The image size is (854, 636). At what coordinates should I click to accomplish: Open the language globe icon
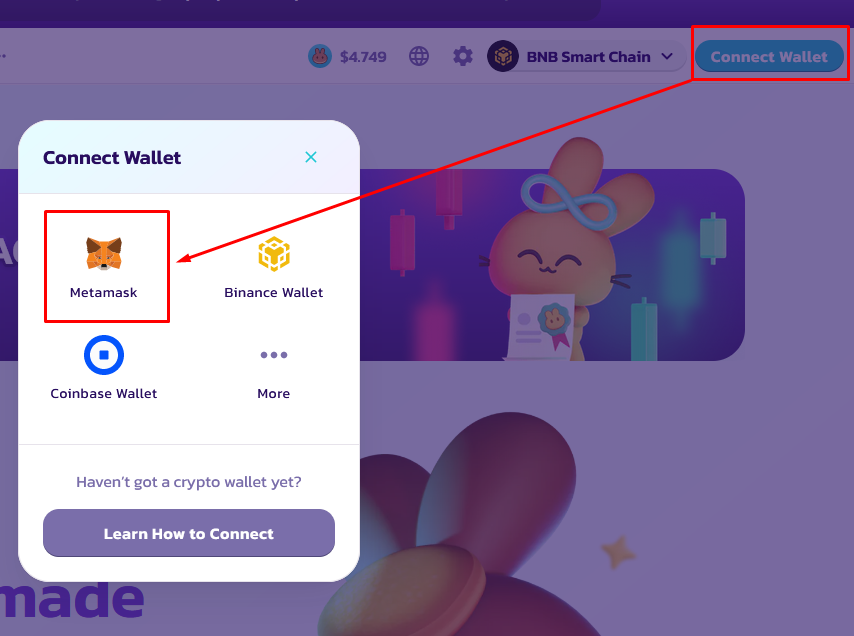[419, 56]
